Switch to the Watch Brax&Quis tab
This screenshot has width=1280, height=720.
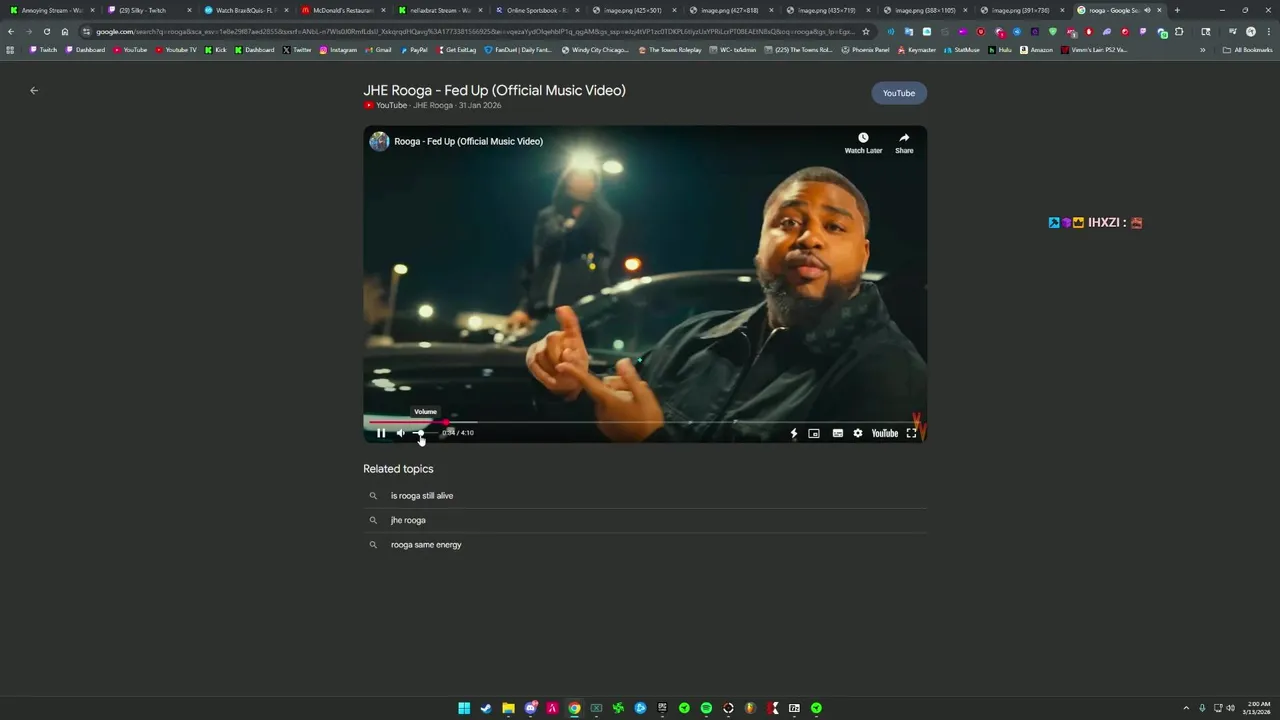(245, 10)
